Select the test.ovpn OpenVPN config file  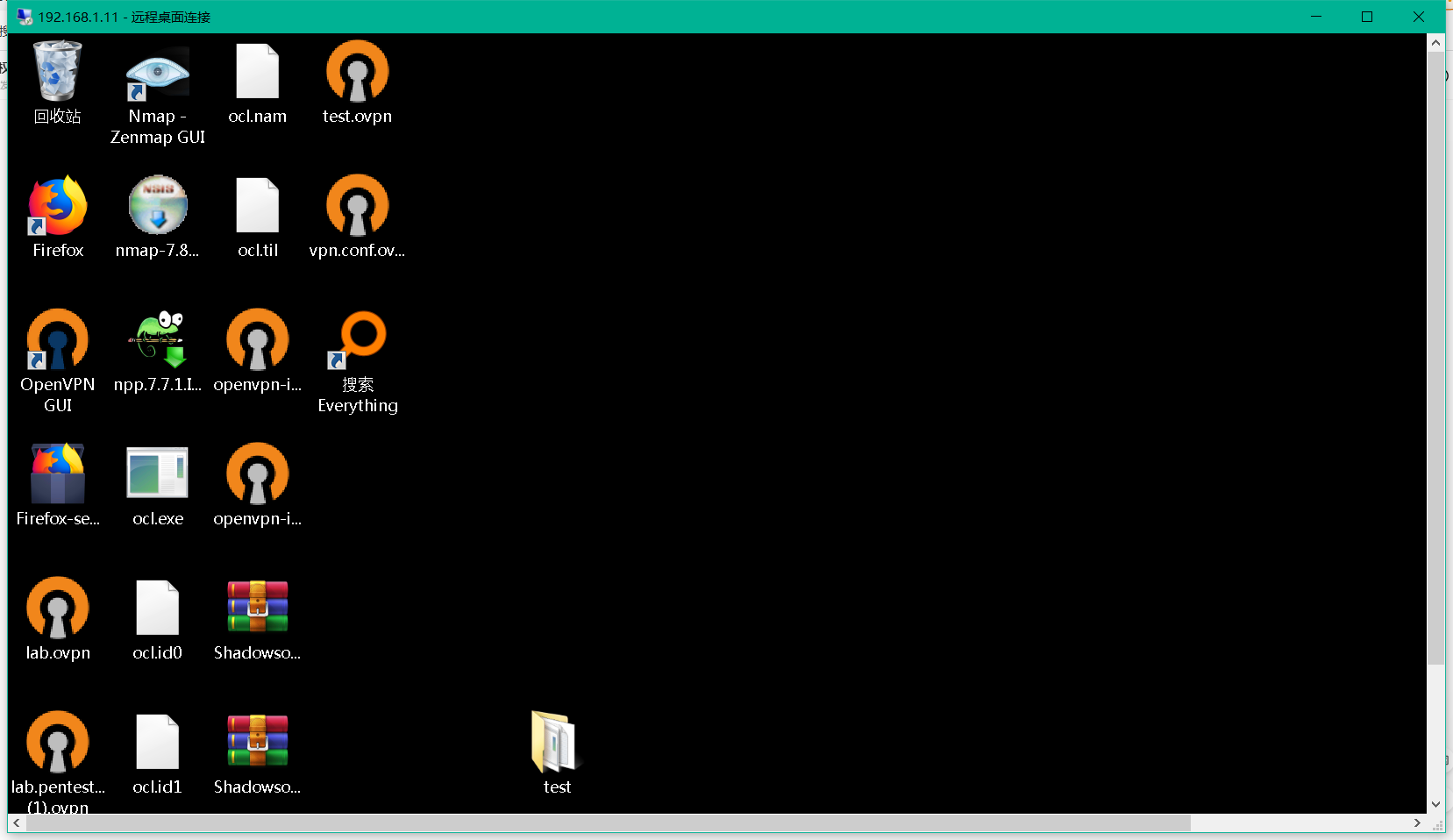[357, 71]
